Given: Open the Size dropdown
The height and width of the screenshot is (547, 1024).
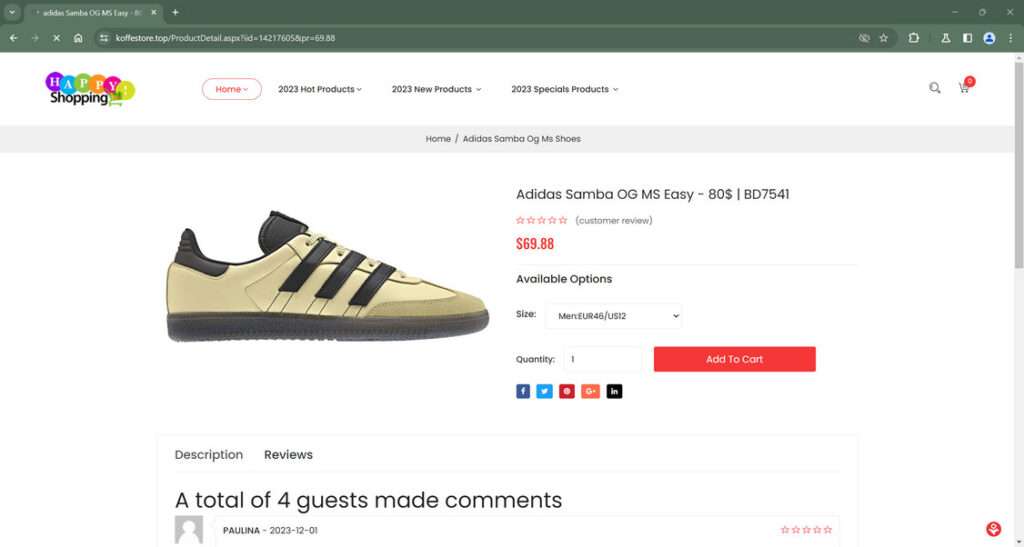Looking at the screenshot, I should click(x=613, y=316).
